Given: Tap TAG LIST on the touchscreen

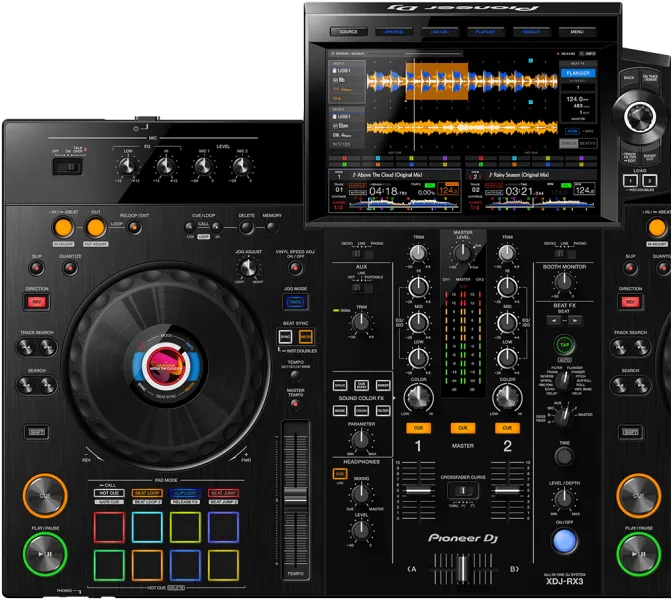Looking at the screenshot, I should 440,32.
